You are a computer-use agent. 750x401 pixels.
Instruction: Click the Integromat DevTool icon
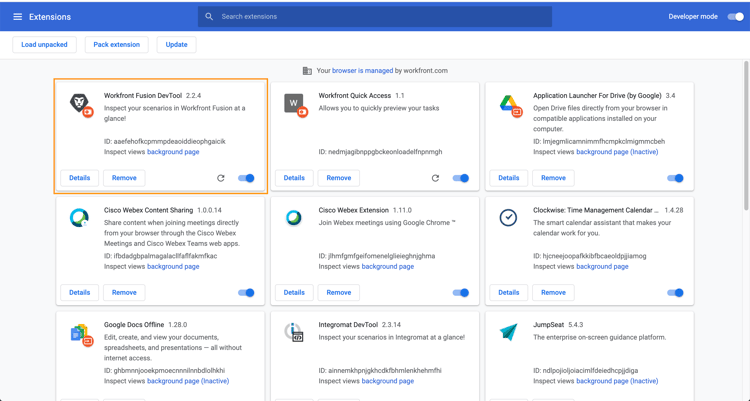click(x=293, y=333)
